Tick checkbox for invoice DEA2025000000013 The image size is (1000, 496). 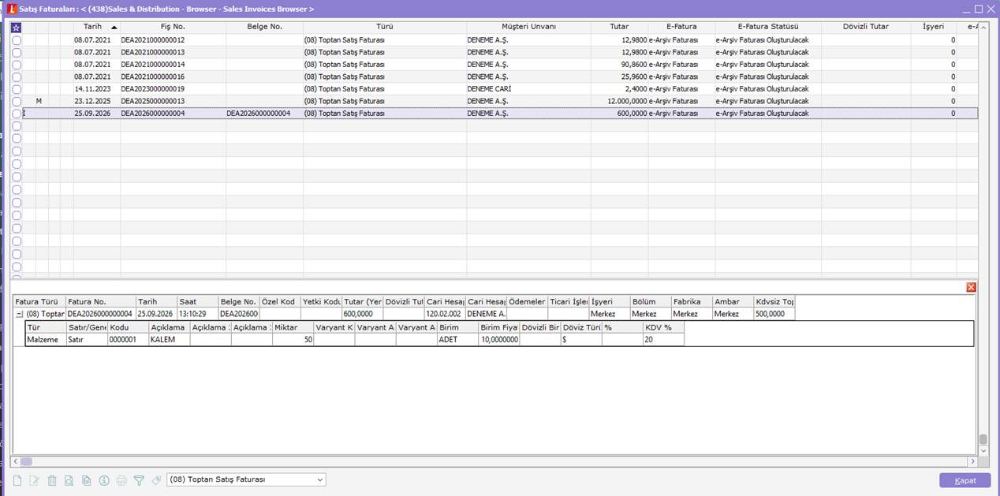(x=17, y=101)
